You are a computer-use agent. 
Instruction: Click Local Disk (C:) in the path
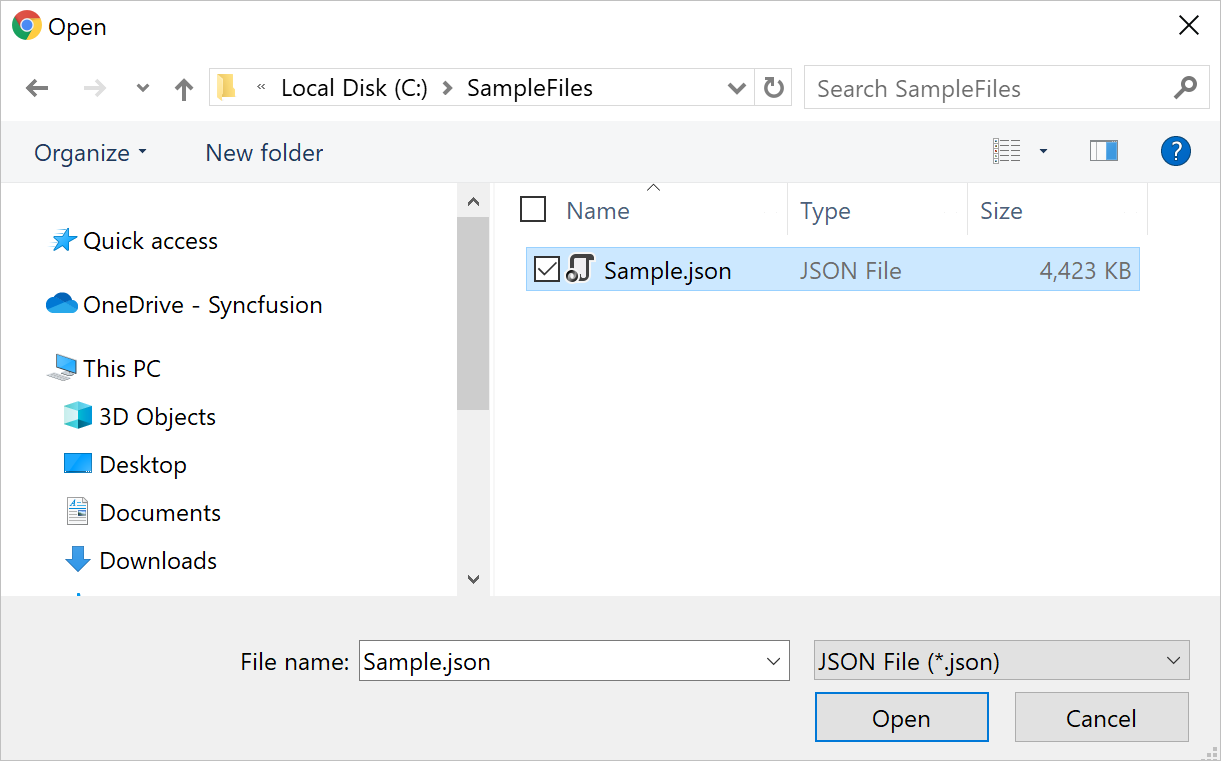(354, 88)
